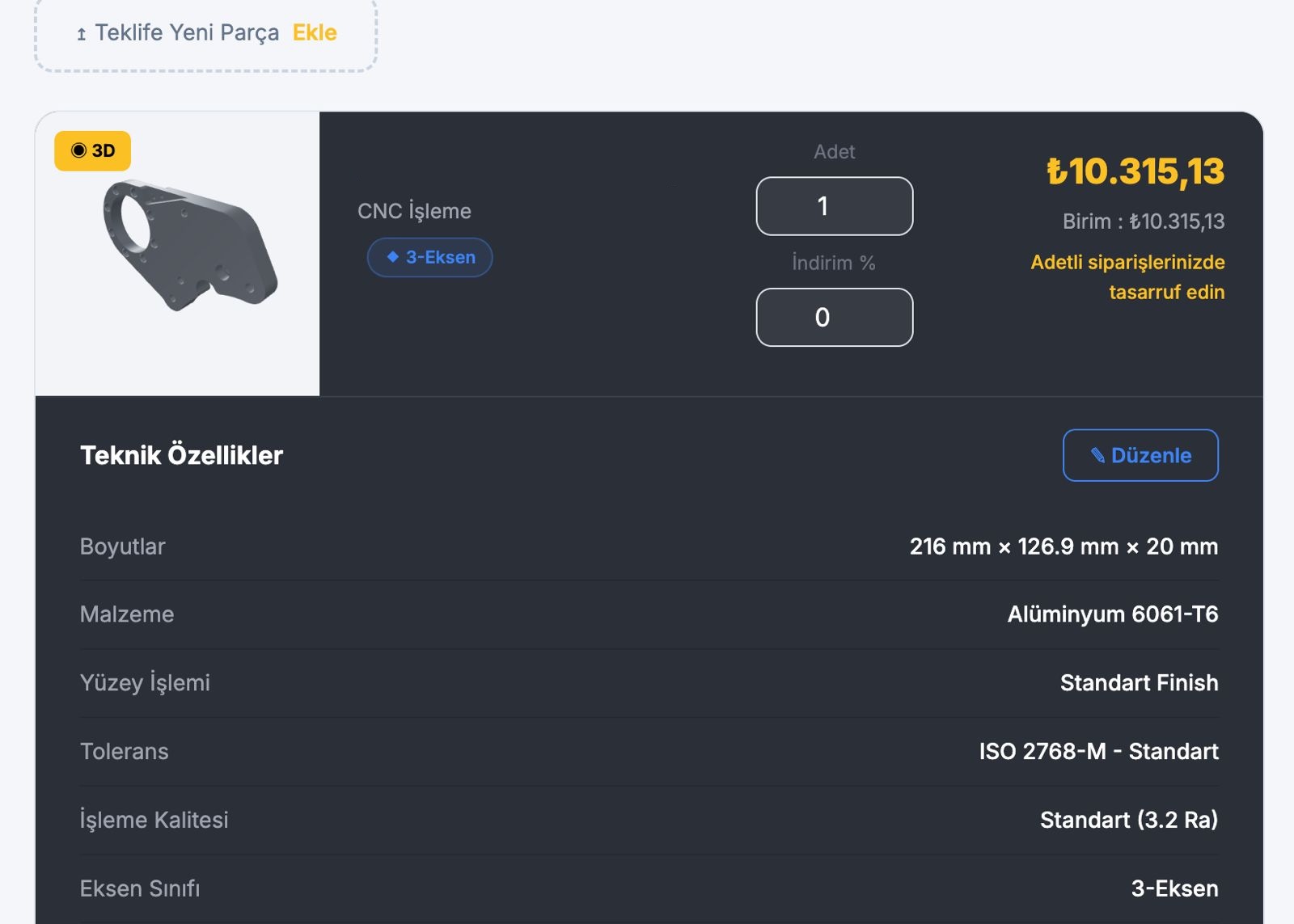Image resolution: width=1294 pixels, height=924 pixels.
Task: Click the eye icon on the 3D badge
Action: pyautogui.click(x=78, y=150)
